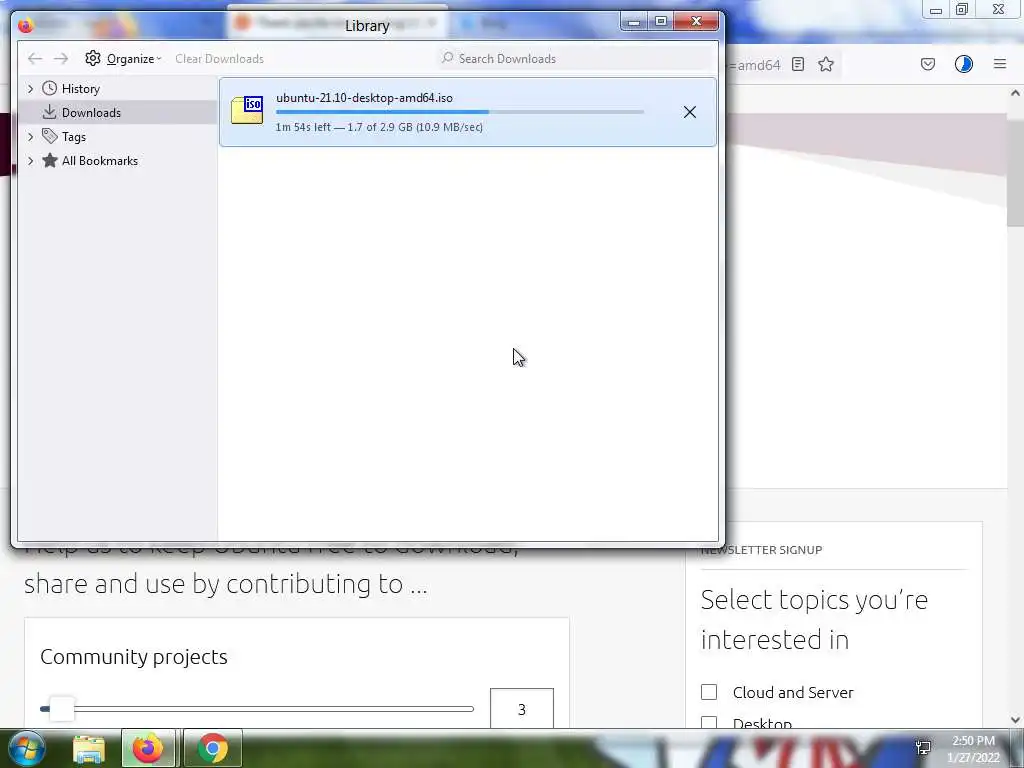Cancel the ubuntu ISO download
The height and width of the screenshot is (768, 1024).
[690, 112]
